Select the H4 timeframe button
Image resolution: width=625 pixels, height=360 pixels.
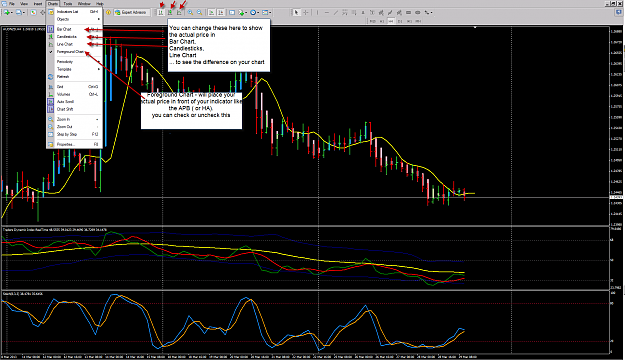coord(391,21)
